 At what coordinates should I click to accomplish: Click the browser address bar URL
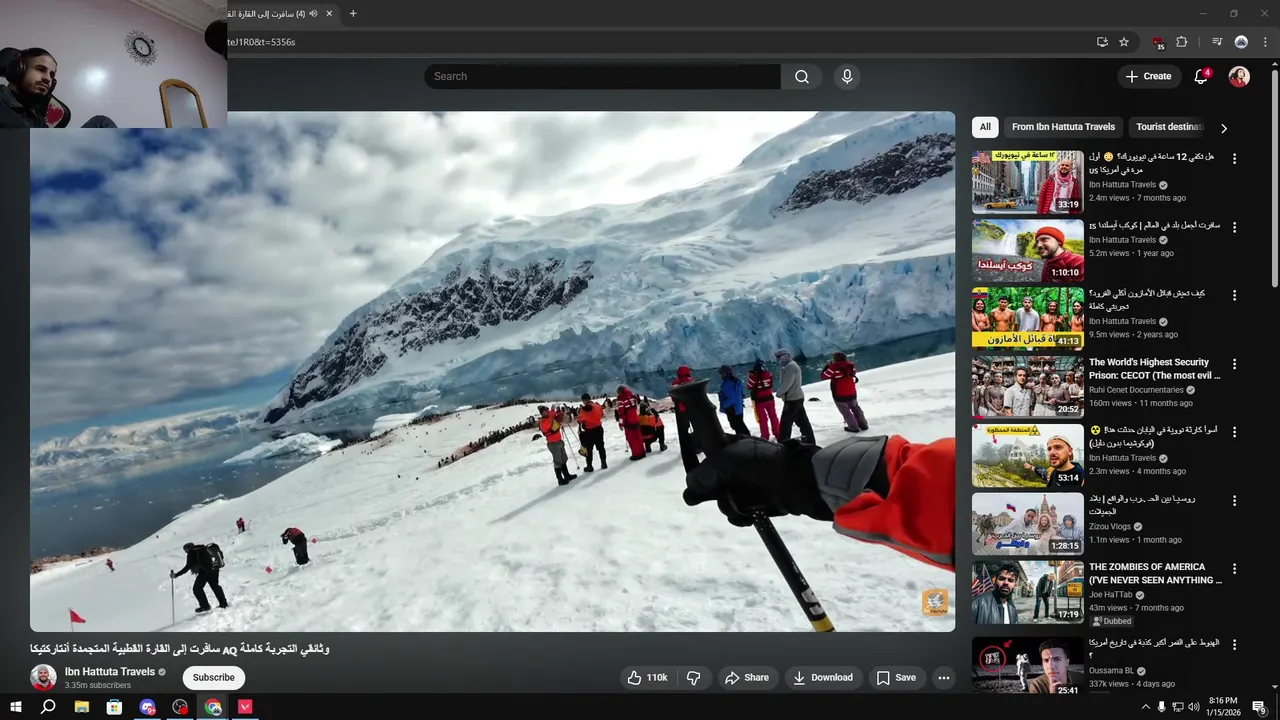[x=261, y=42]
